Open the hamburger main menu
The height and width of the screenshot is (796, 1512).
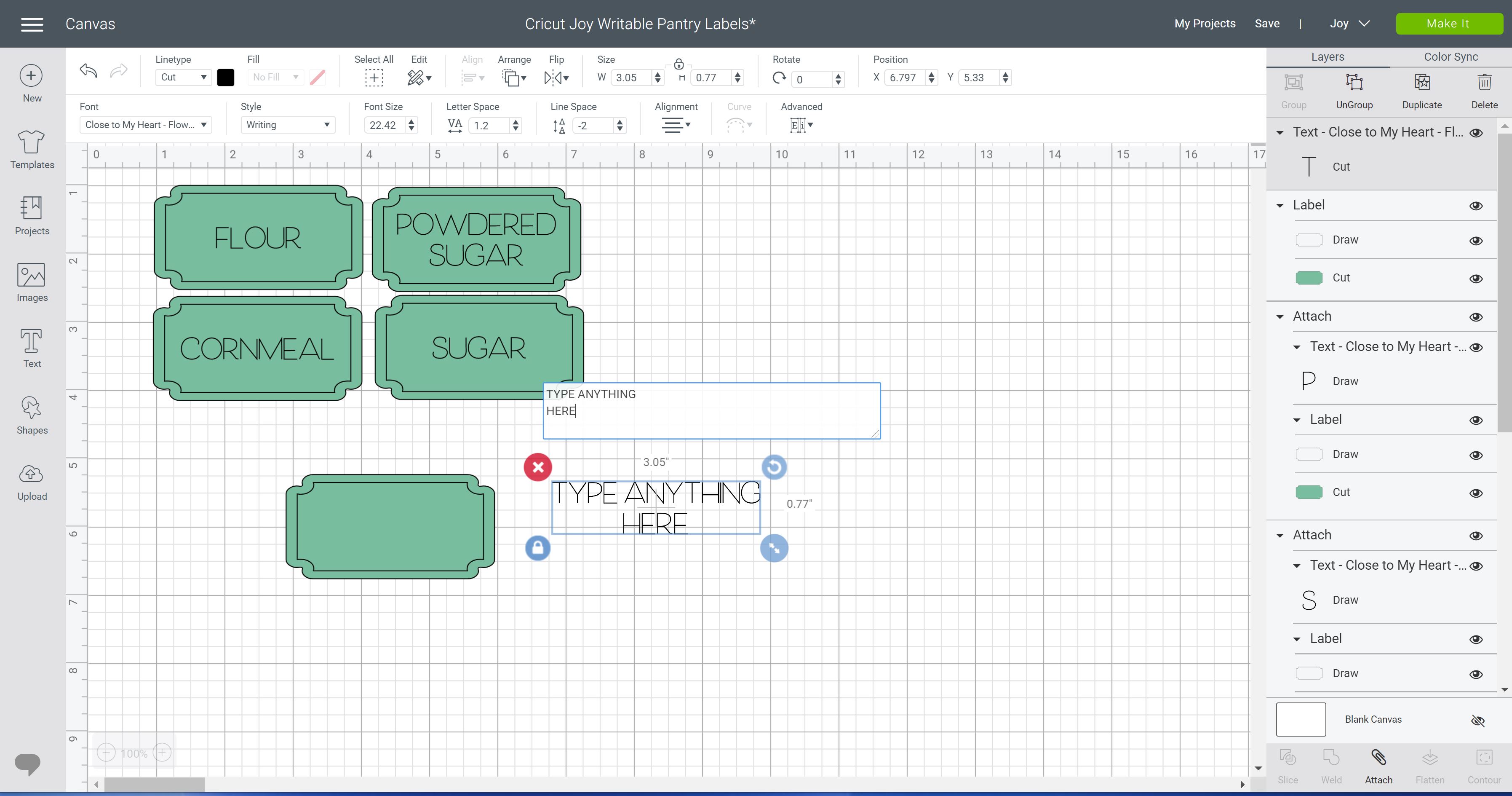(x=32, y=24)
